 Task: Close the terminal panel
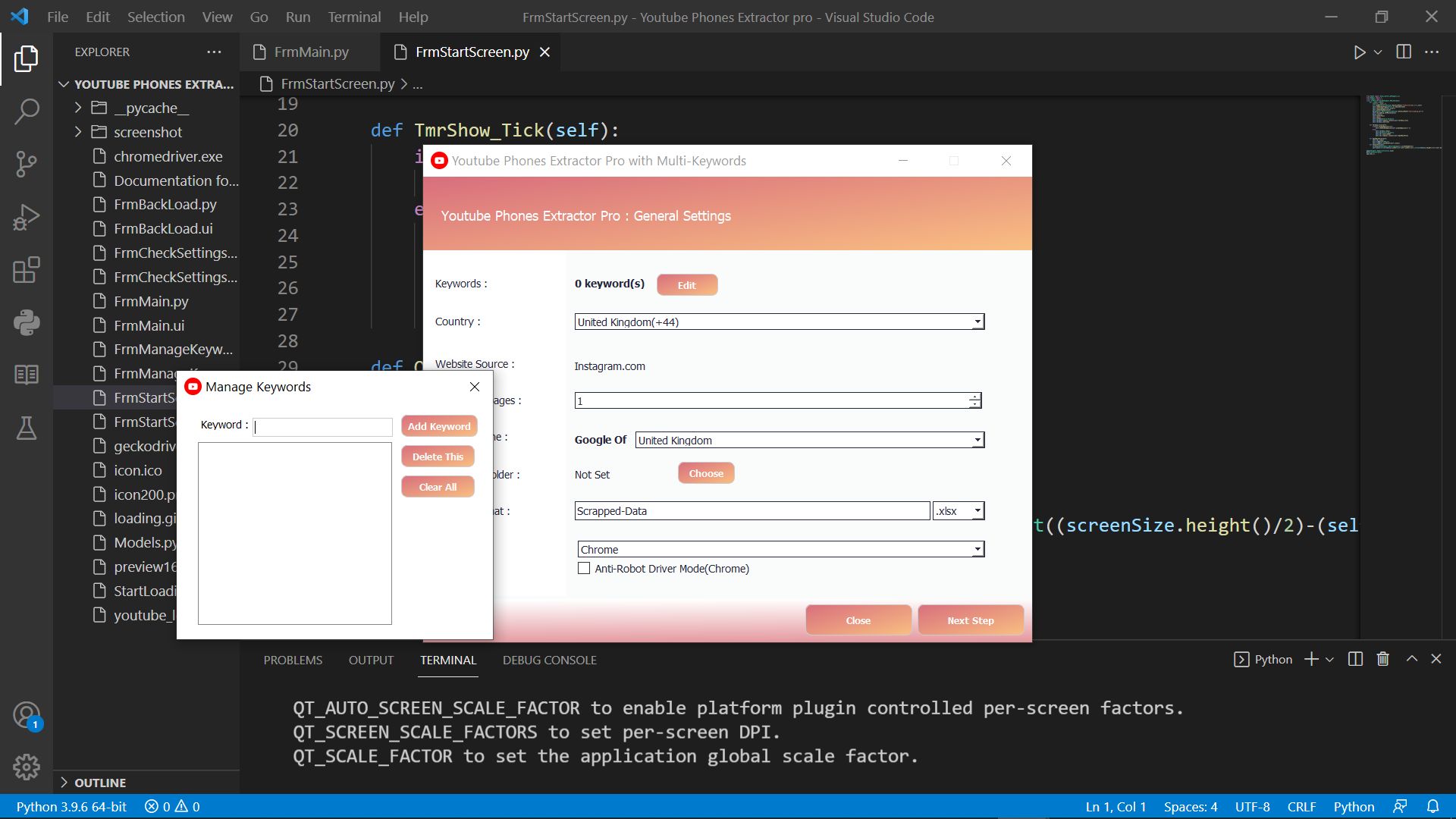tap(1436, 659)
